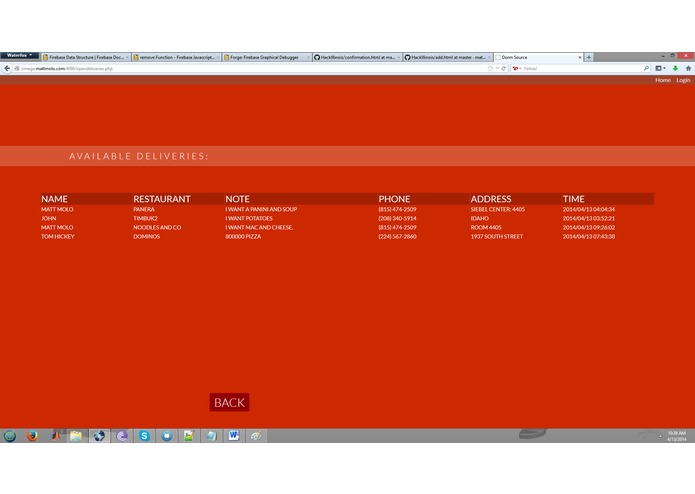Click the ADDRESS column header
The width and height of the screenshot is (695, 494).
[x=491, y=199]
